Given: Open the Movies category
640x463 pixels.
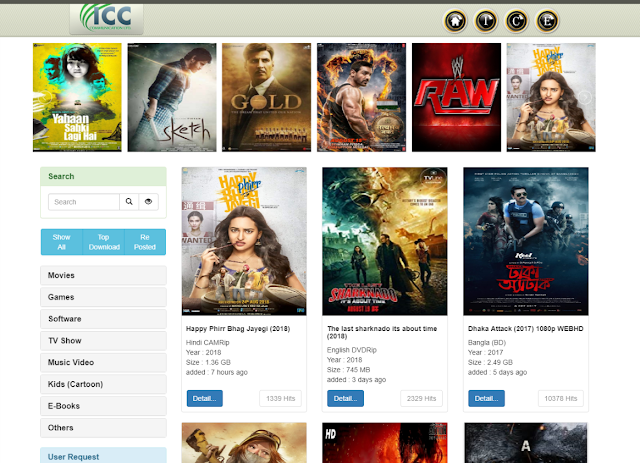Looking at the screenshot, I should click(103, 275).
